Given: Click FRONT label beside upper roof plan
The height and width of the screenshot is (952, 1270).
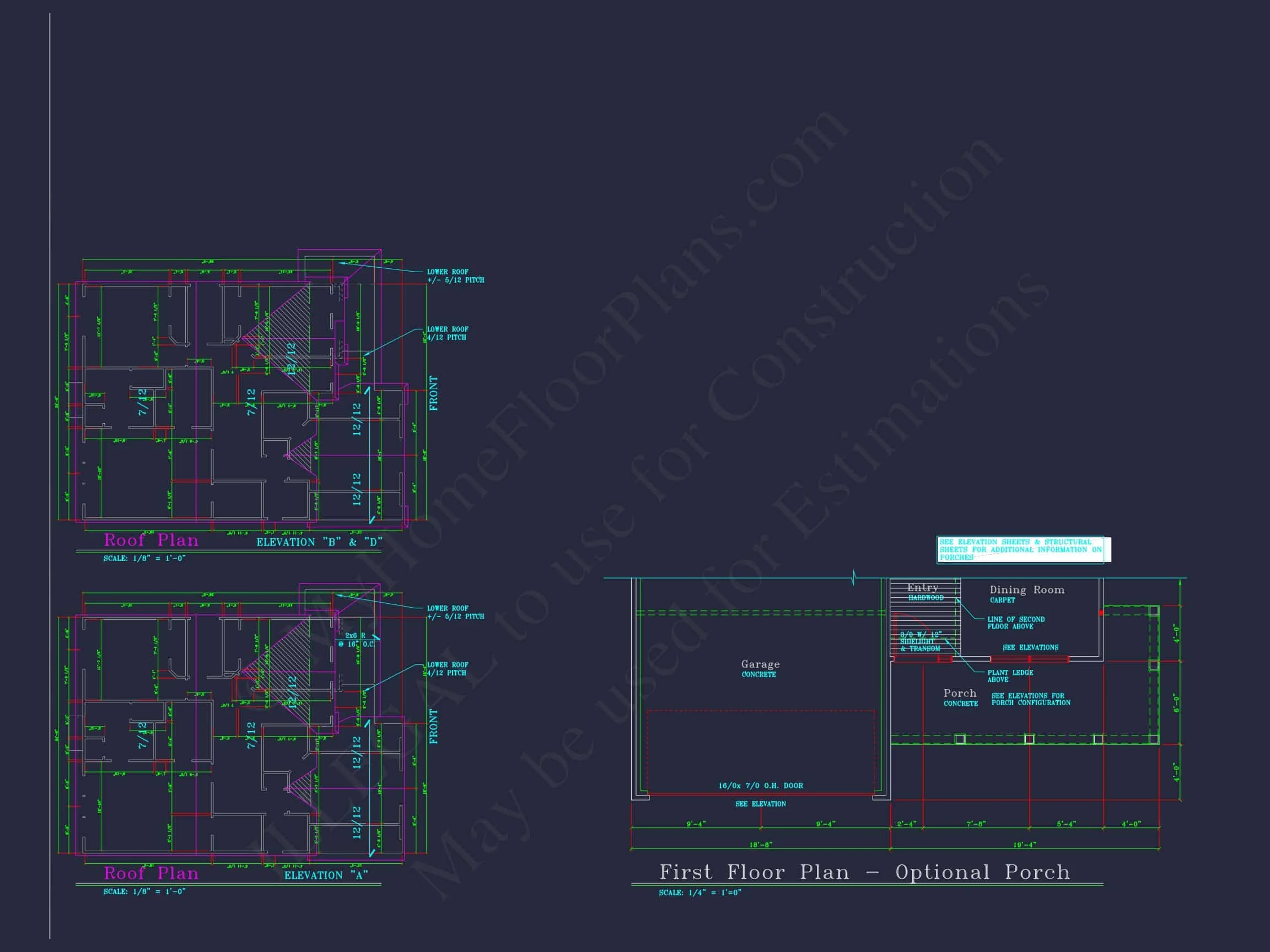Looking at the screenshot, I should click(433, 393).
